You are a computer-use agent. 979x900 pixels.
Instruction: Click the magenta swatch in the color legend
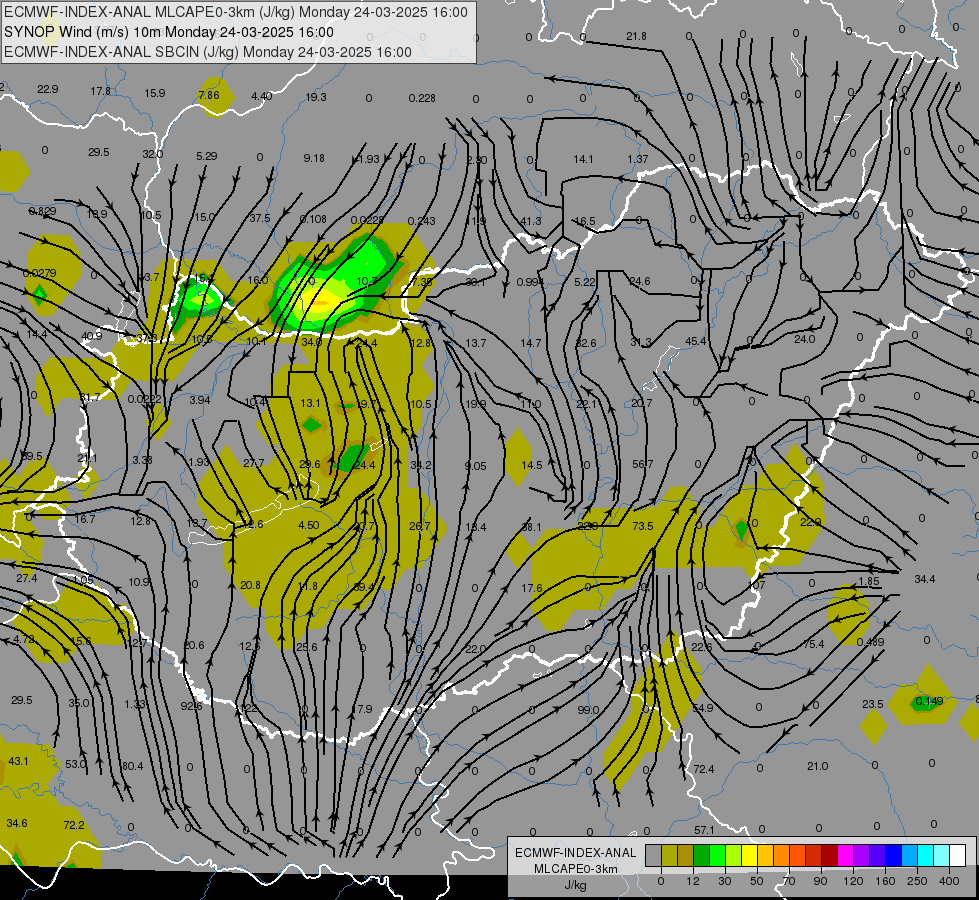[845, 855]
